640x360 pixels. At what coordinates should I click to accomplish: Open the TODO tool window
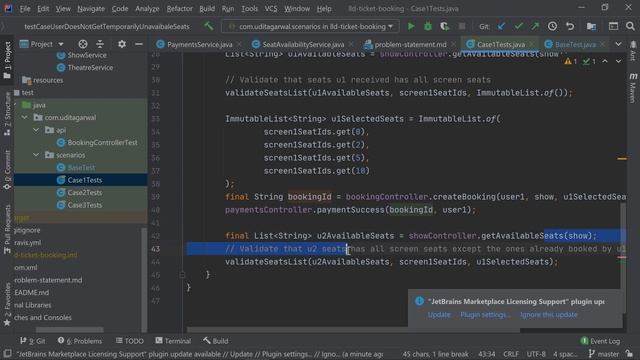[129, 341]
